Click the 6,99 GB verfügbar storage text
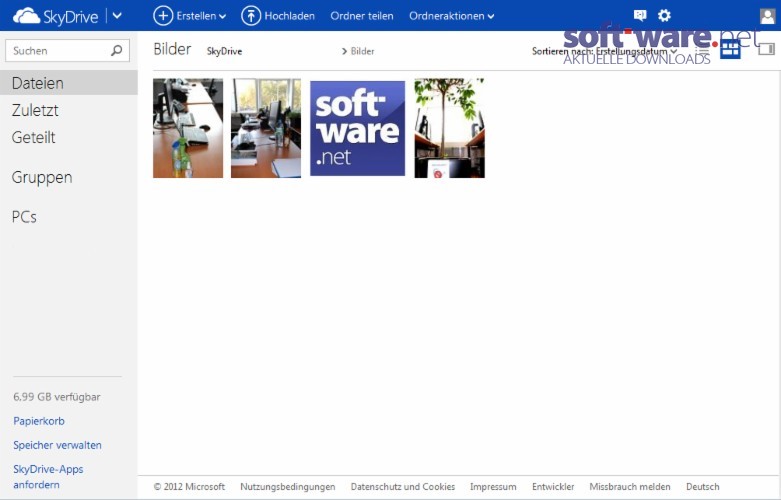This screenshot has height=500, width=781. 57,397
